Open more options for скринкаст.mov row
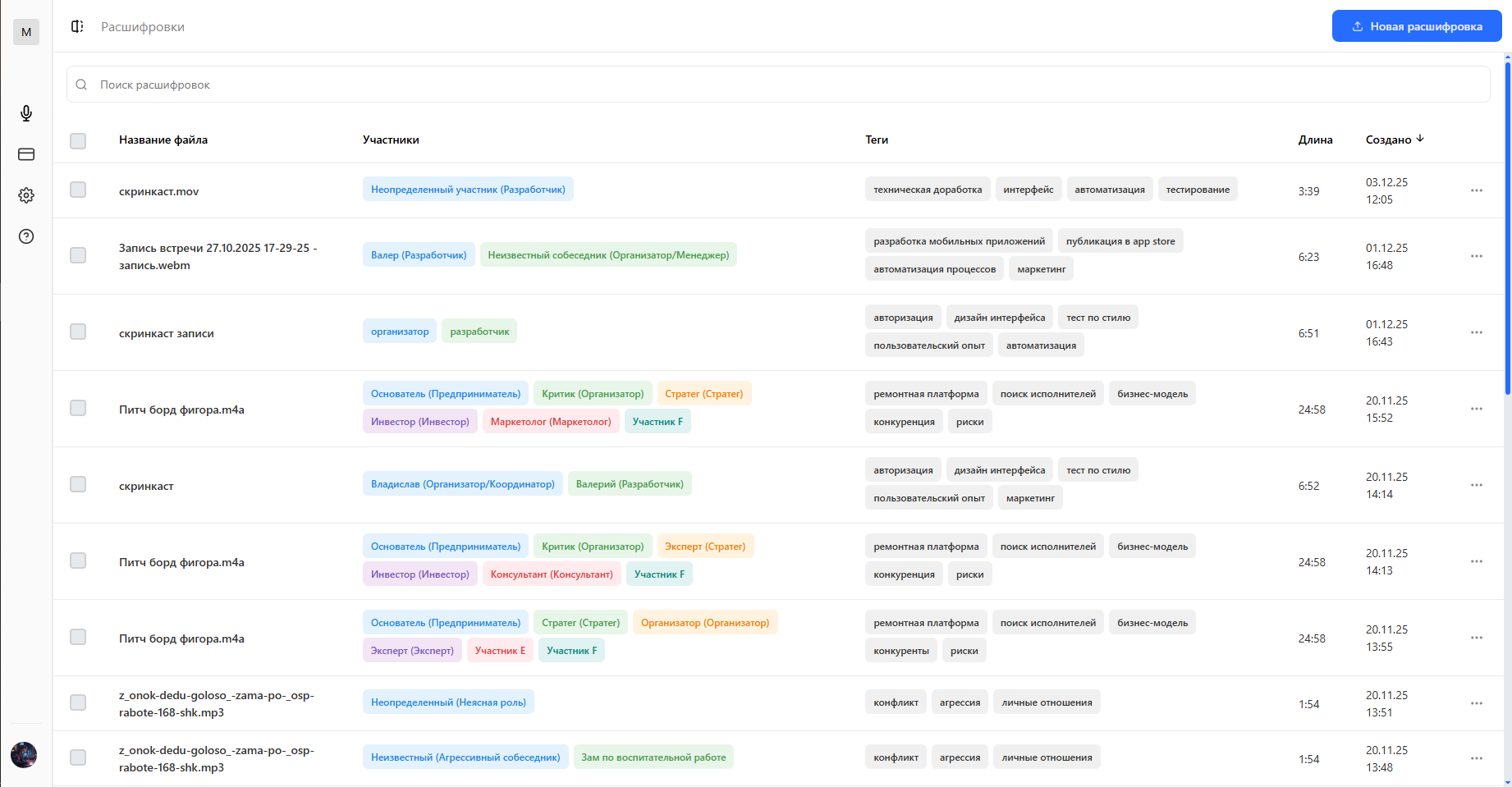The width and height of the screenshot is (1512, 787). click(1477, 190)
